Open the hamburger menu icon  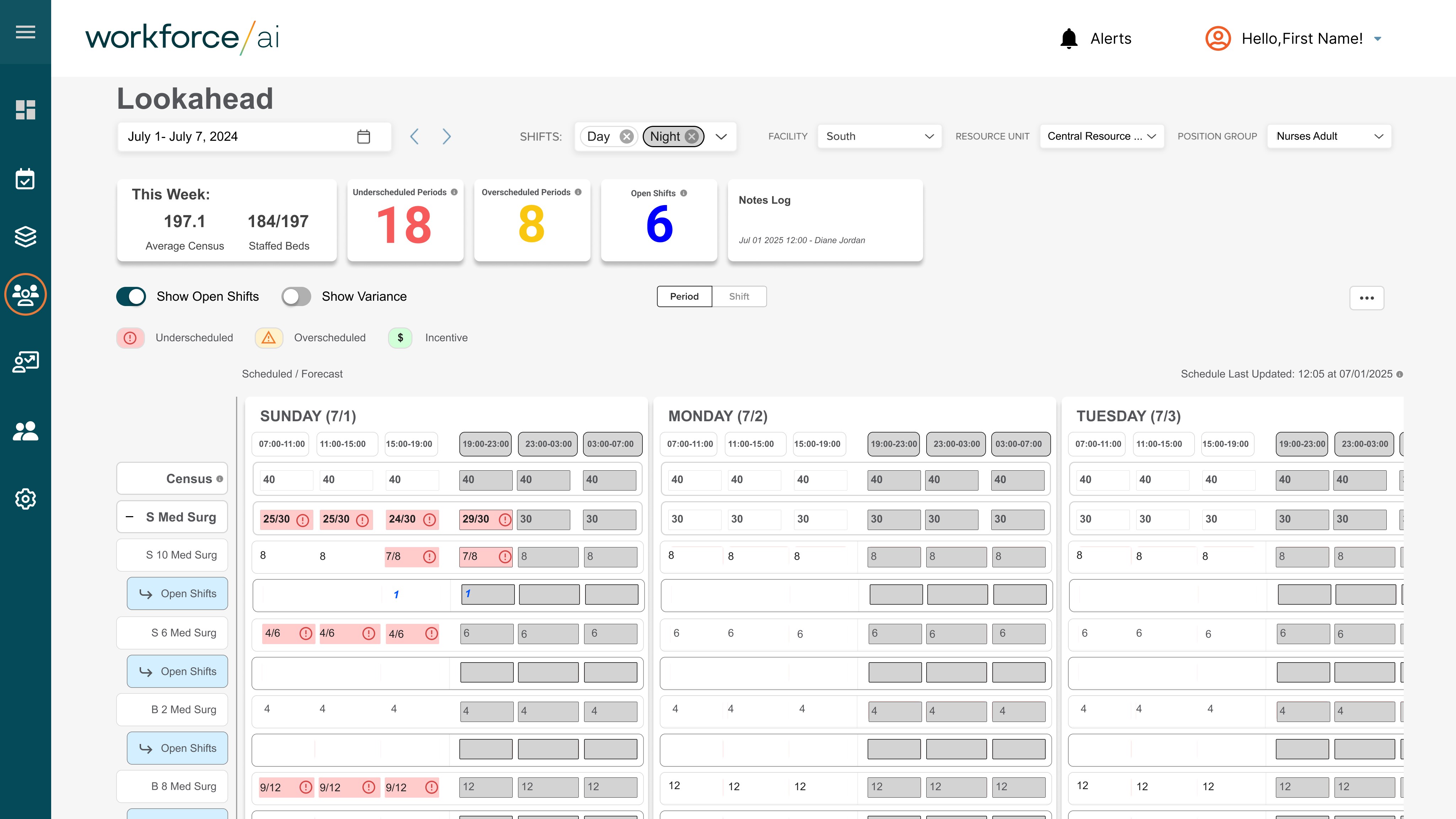coord(26,32)
